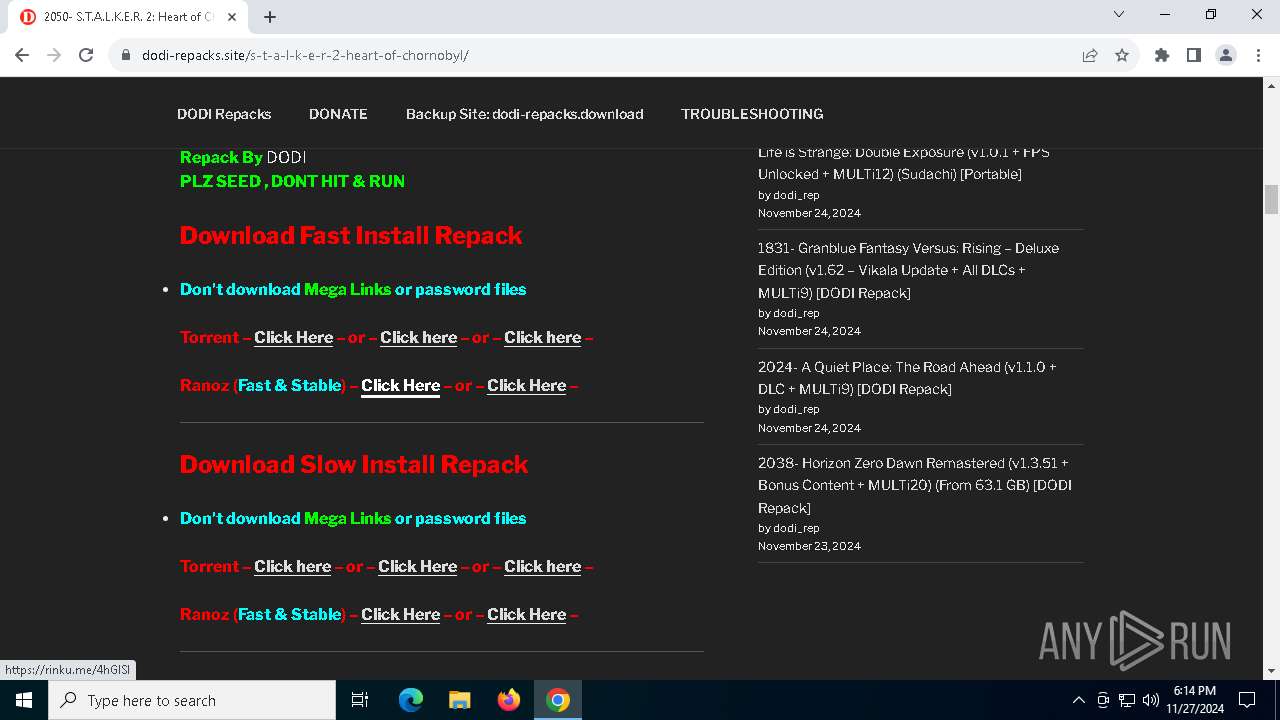Open the DONATE menu item
1280x720 pixels.
point(338,114)
